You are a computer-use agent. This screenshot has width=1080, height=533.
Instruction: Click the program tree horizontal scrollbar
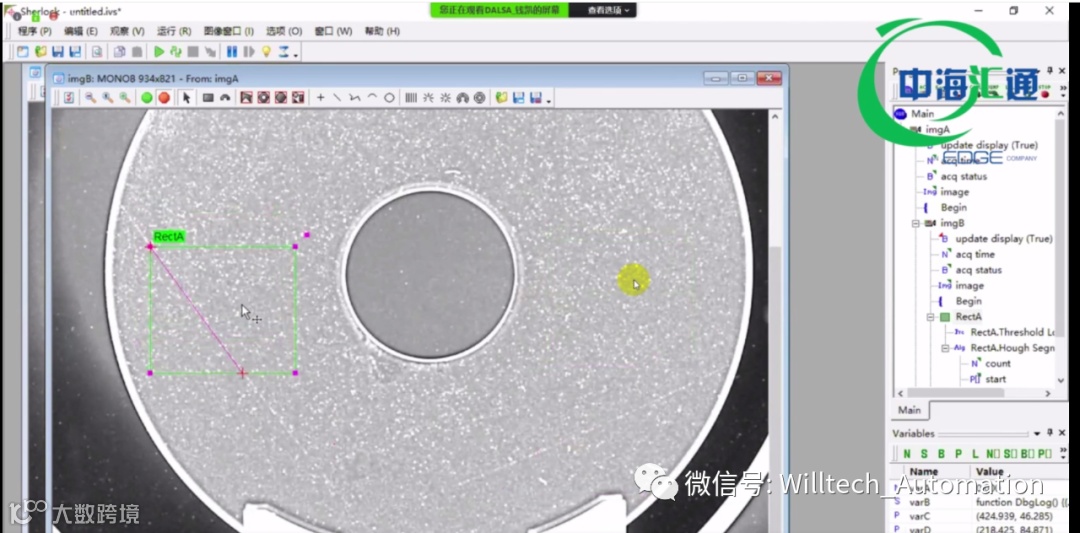click(x=973, y=394)
